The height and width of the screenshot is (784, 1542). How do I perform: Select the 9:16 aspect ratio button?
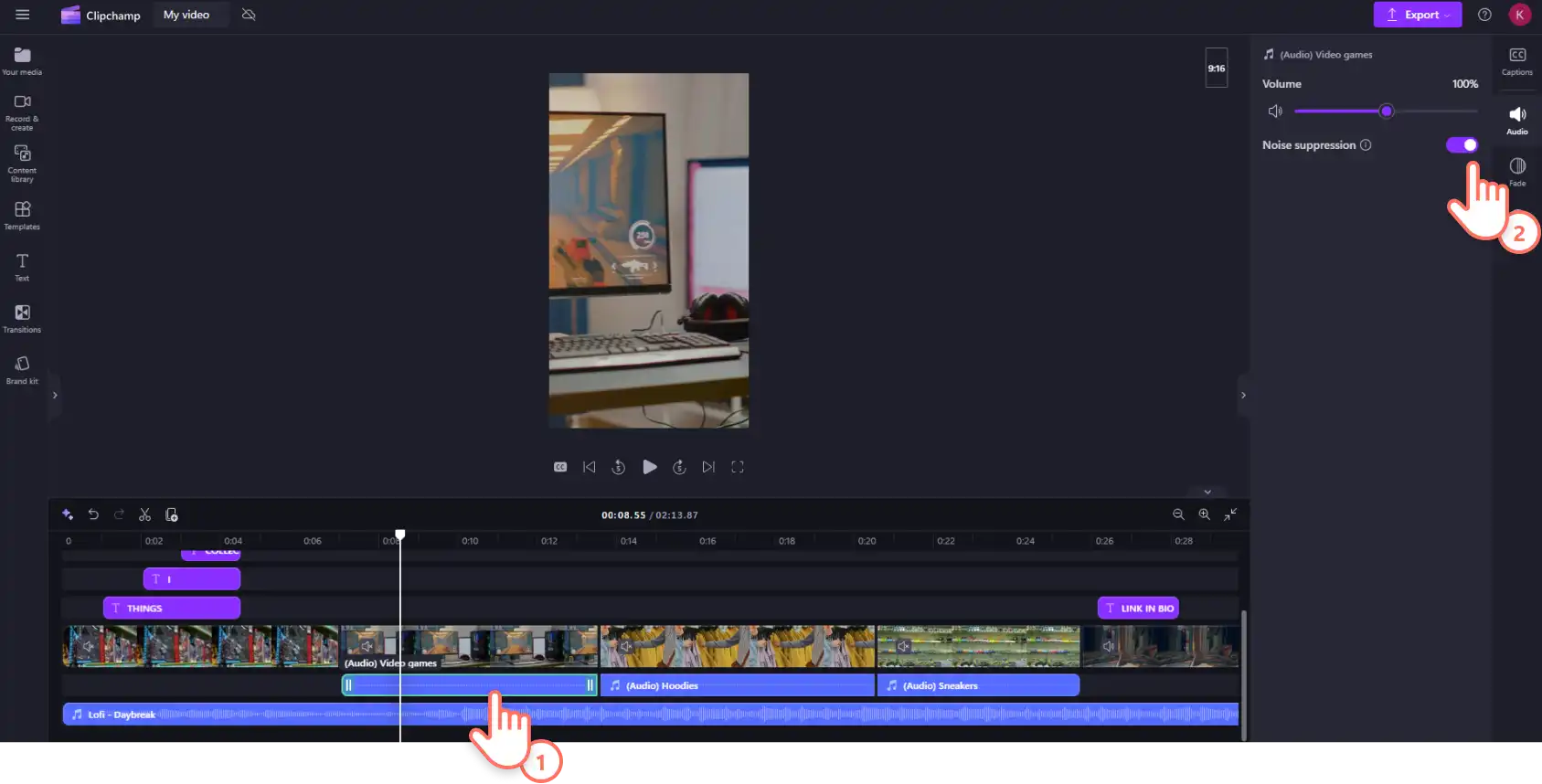tap(1217, 69)
